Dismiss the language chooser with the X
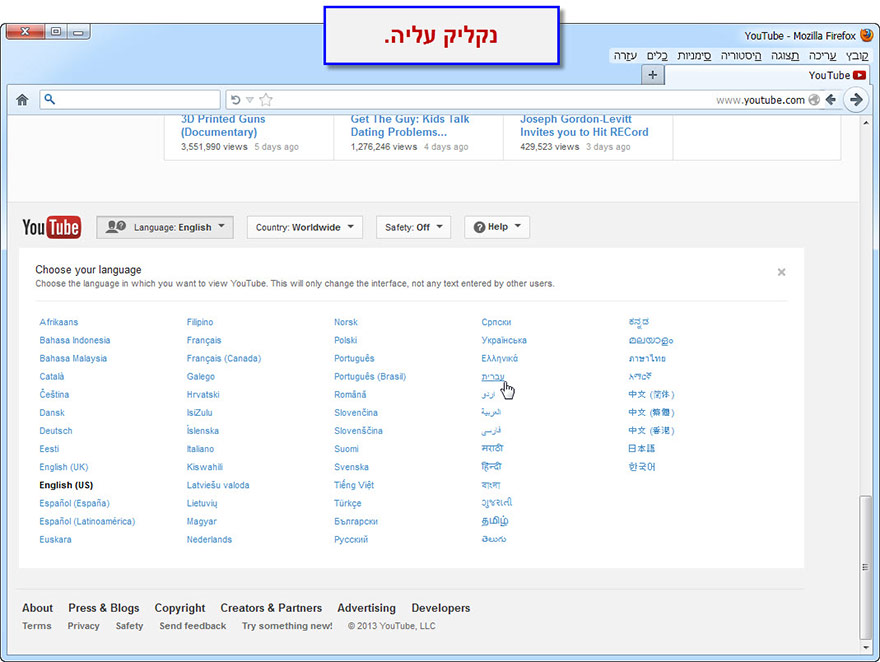Screen dimensions: 880x662 coord(781,271)
